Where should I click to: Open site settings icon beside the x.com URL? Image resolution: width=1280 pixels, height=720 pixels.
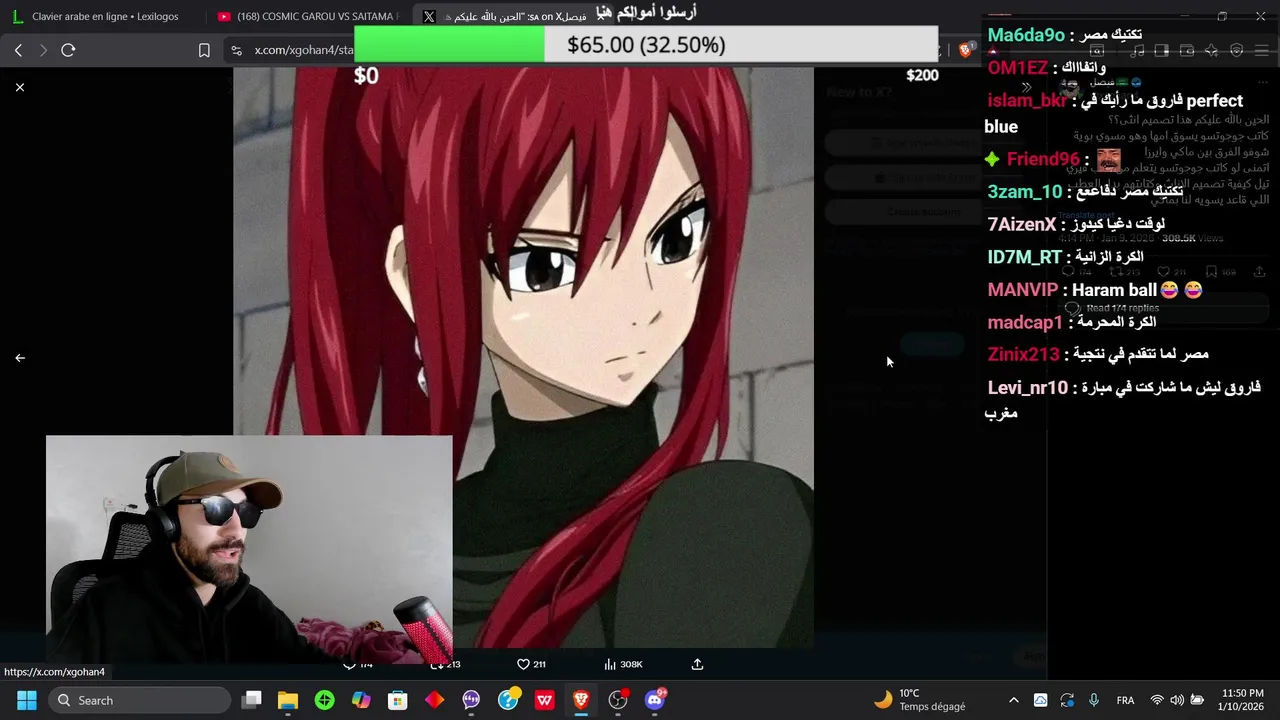click(x=236, y=50)
